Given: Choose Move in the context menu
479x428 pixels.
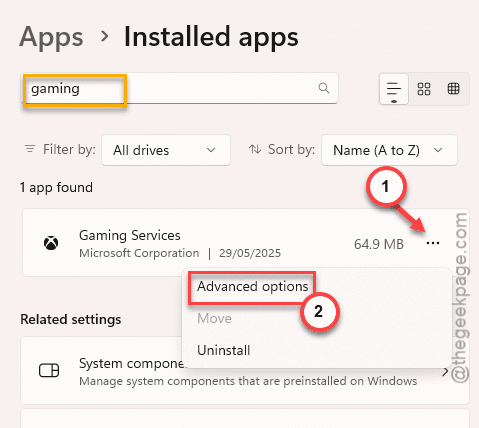Looking at the screenshot, I should pyautogui.click(x=214, y=318).
